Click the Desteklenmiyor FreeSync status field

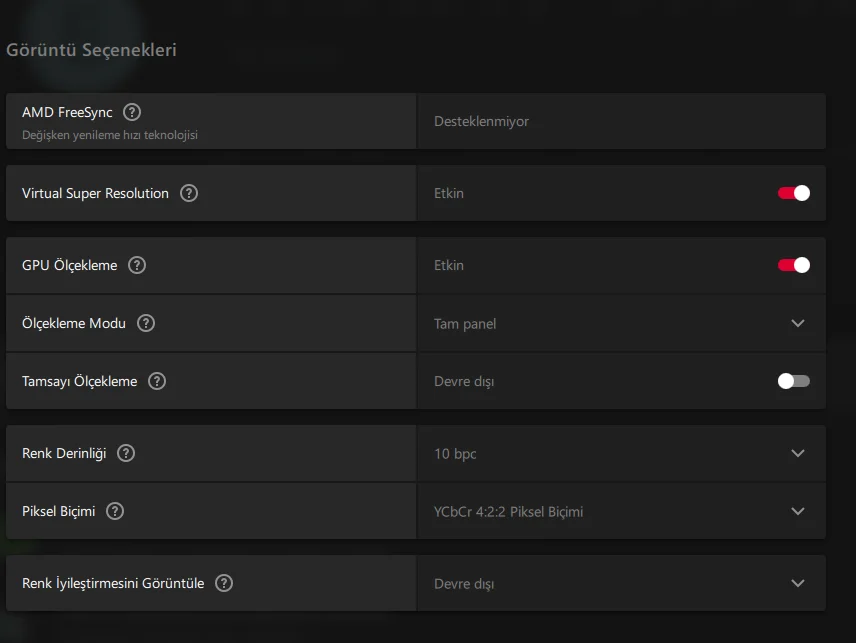(482, 121)
